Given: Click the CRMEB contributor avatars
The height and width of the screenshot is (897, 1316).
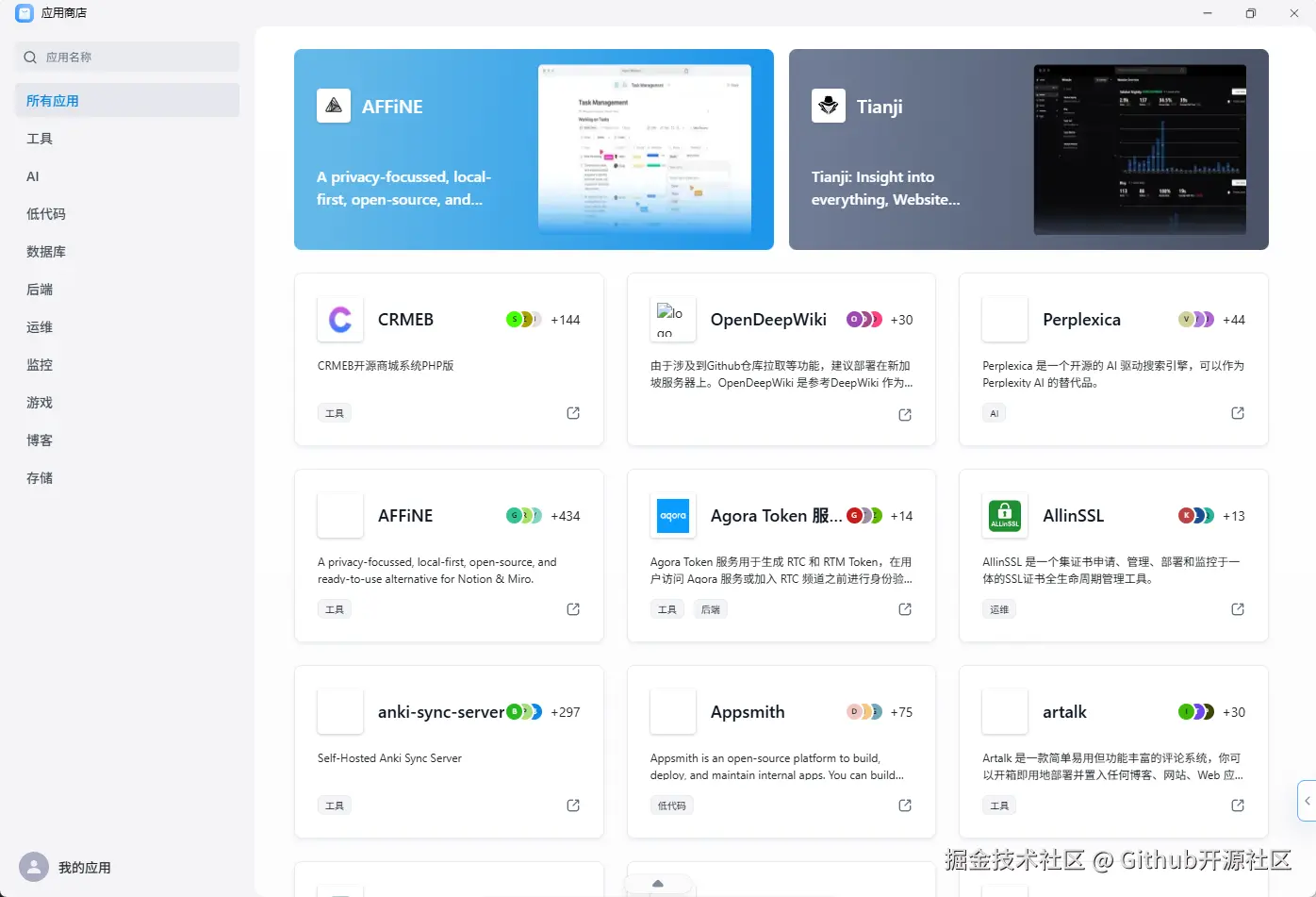Looking at the screenshot, I should [x=523, y=320].
